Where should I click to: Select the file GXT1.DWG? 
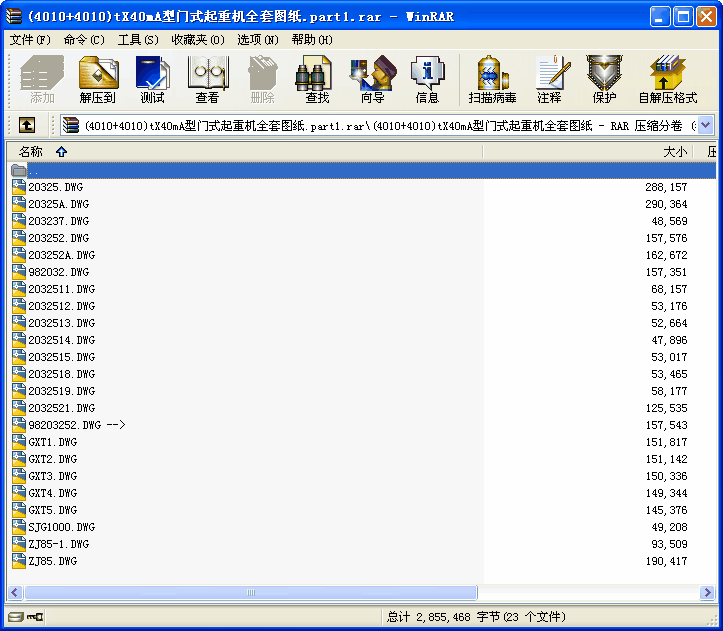53,442
